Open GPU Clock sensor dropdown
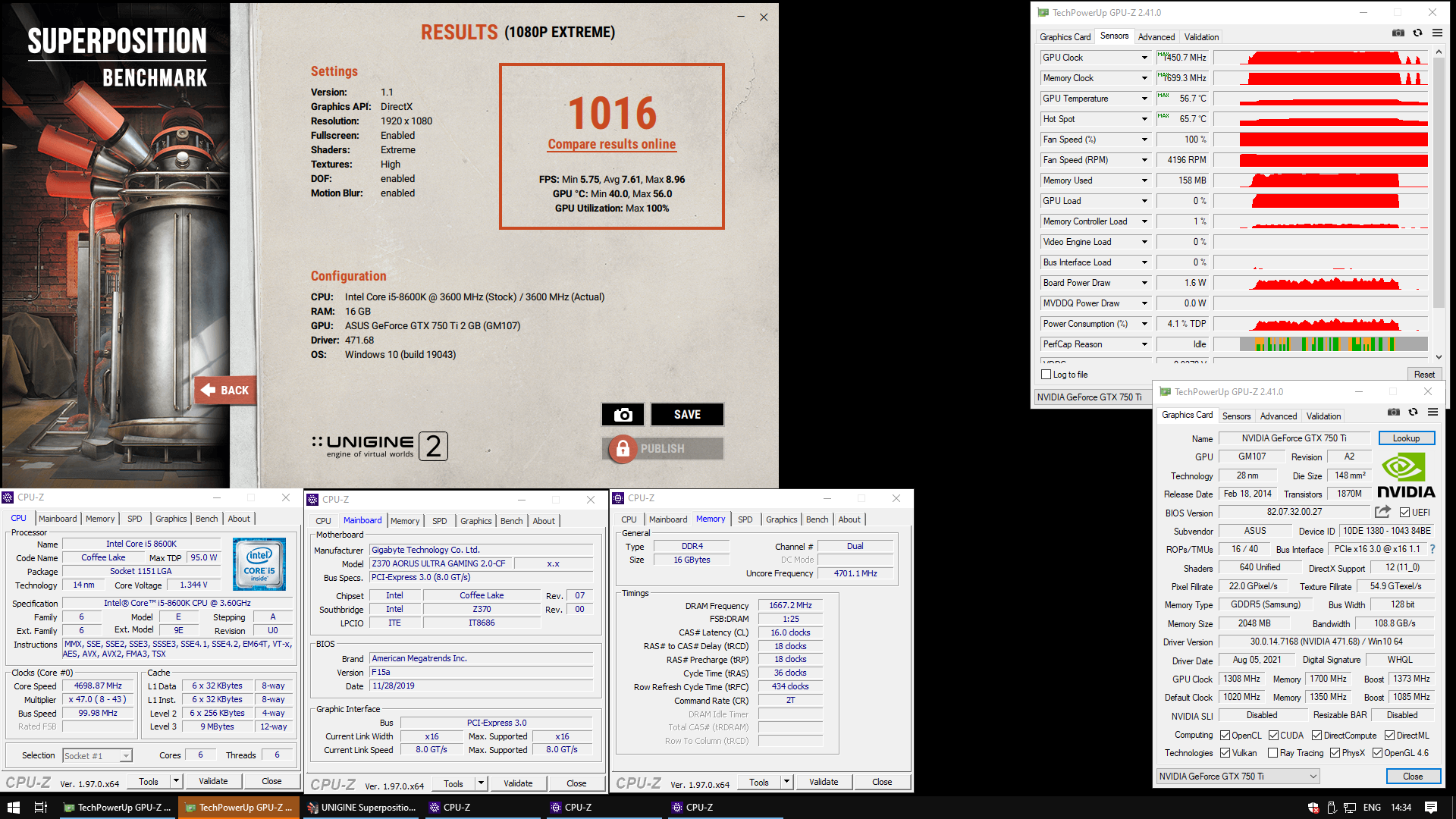1456x819 pixels. tap(1144, 58)
